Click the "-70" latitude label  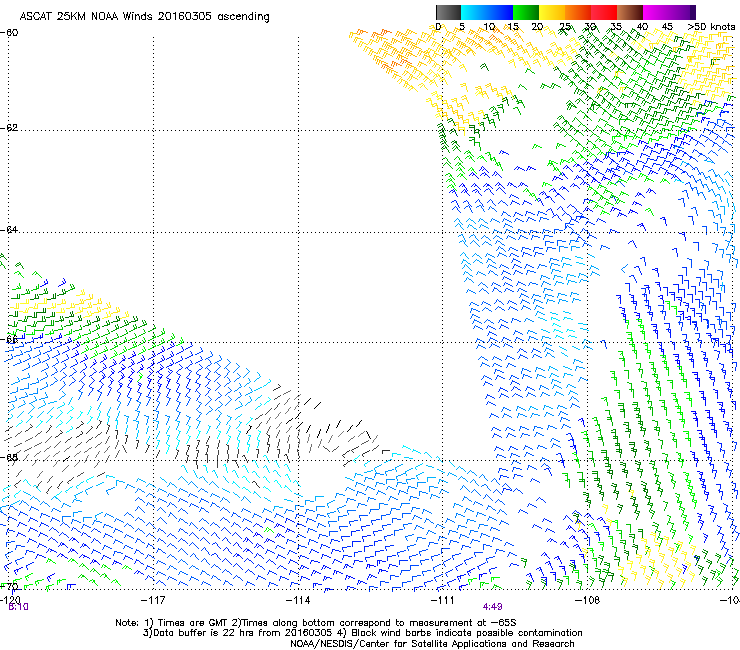[x=9, y=586]
